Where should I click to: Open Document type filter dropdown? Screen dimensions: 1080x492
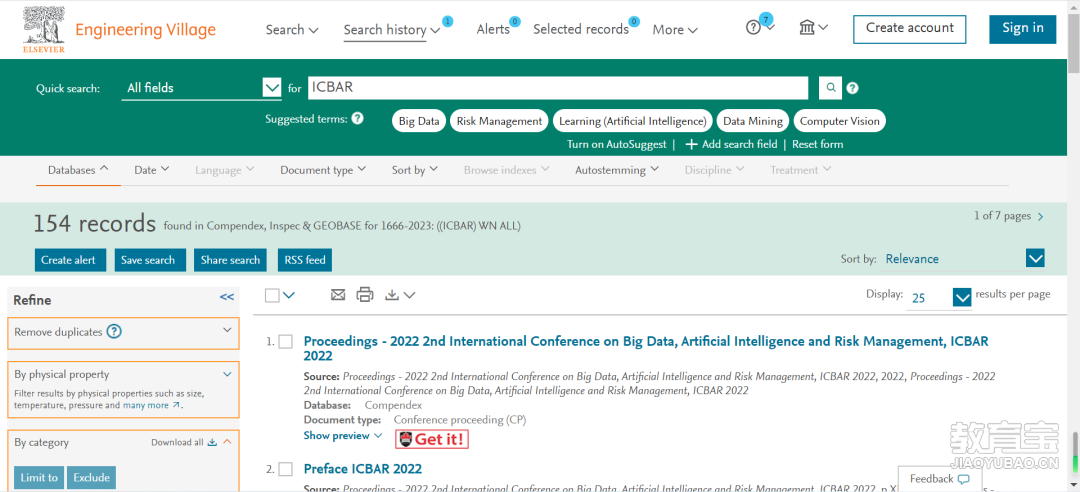click(322, 170)
